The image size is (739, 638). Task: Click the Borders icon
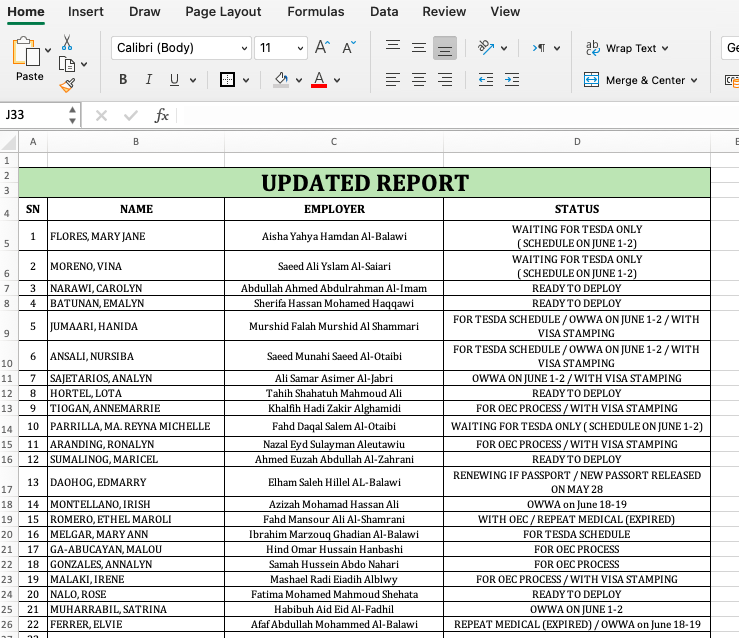coord(227,80)
